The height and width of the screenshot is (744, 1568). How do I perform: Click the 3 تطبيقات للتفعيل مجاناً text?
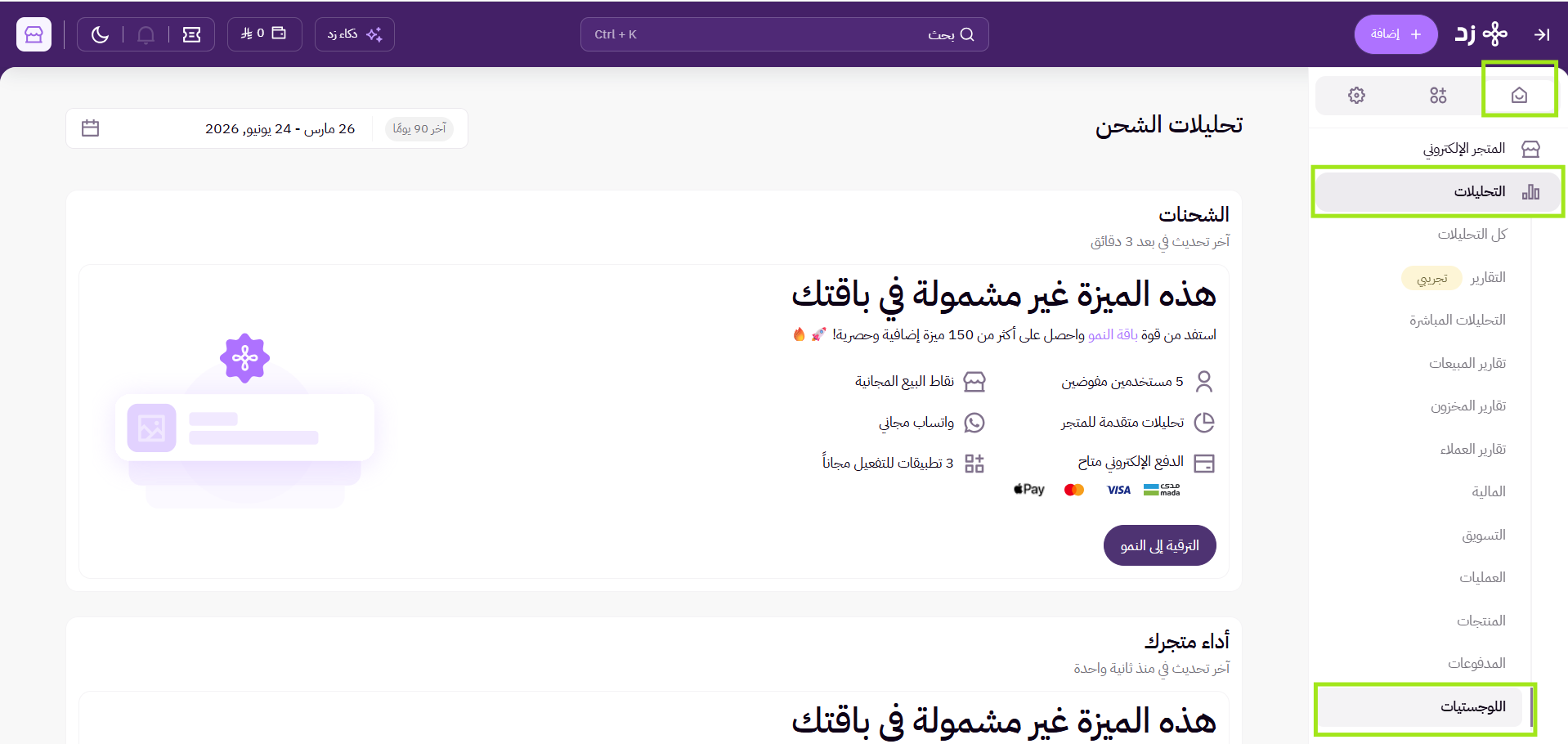click(x=888, y=464)
